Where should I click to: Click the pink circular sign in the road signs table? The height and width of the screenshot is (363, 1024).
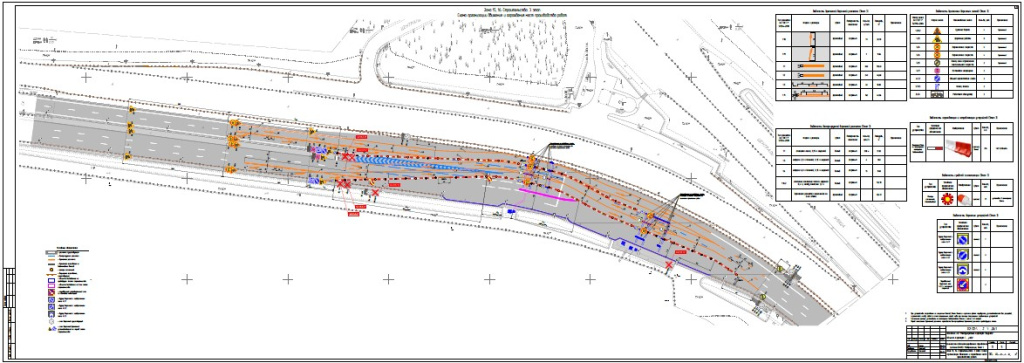(937, 71)
